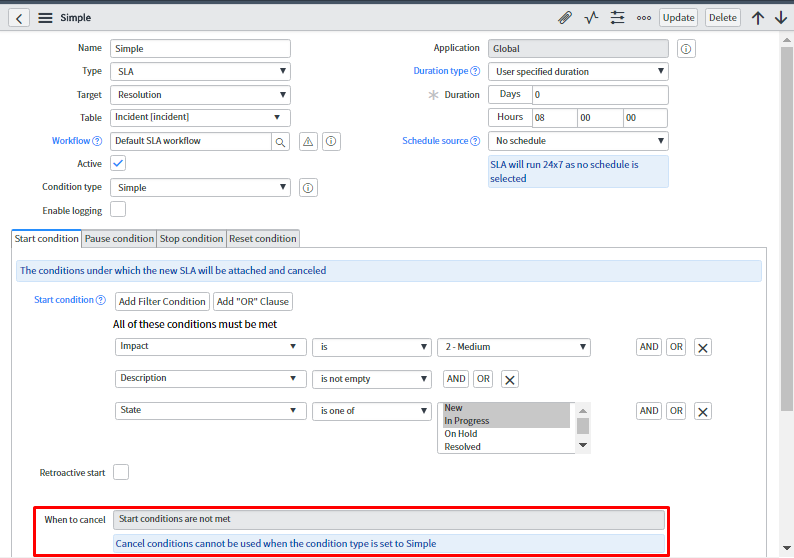Click the Schedule source link label
Image resolution: width=794 pixels, height=558 pixels.
[x=435, y=141]
